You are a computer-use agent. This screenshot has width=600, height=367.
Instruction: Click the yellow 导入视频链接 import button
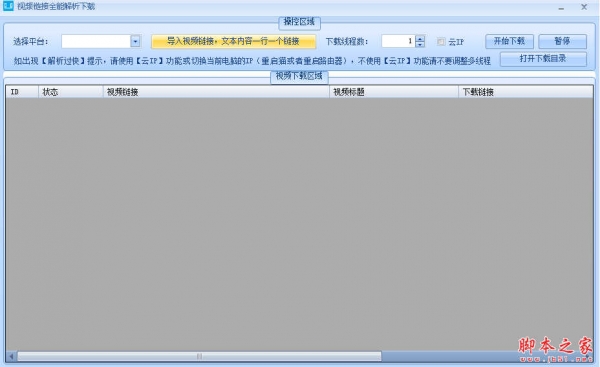(233, 41)
